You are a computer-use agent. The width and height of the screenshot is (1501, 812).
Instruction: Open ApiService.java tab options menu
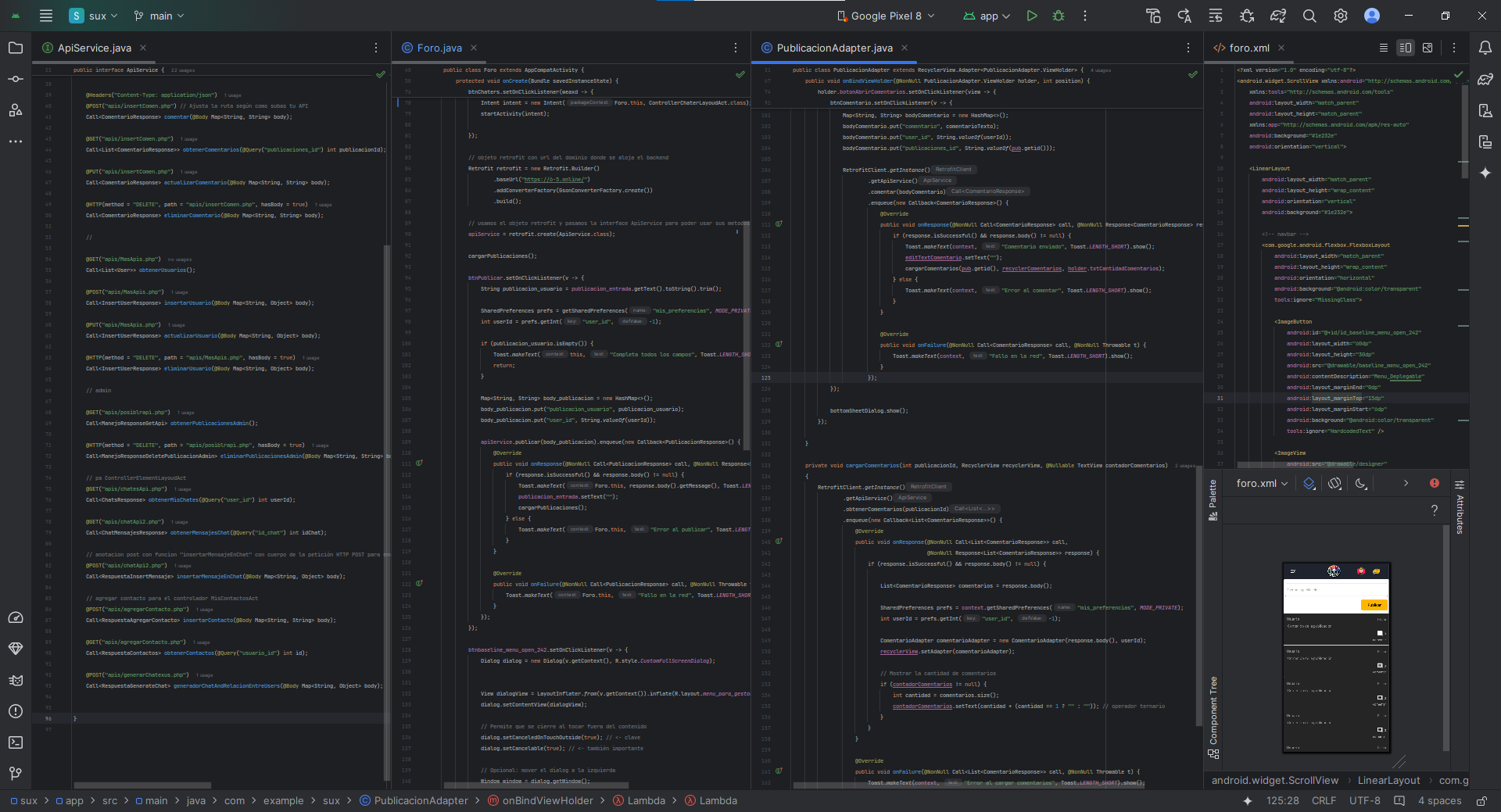[x=376, y=48]
